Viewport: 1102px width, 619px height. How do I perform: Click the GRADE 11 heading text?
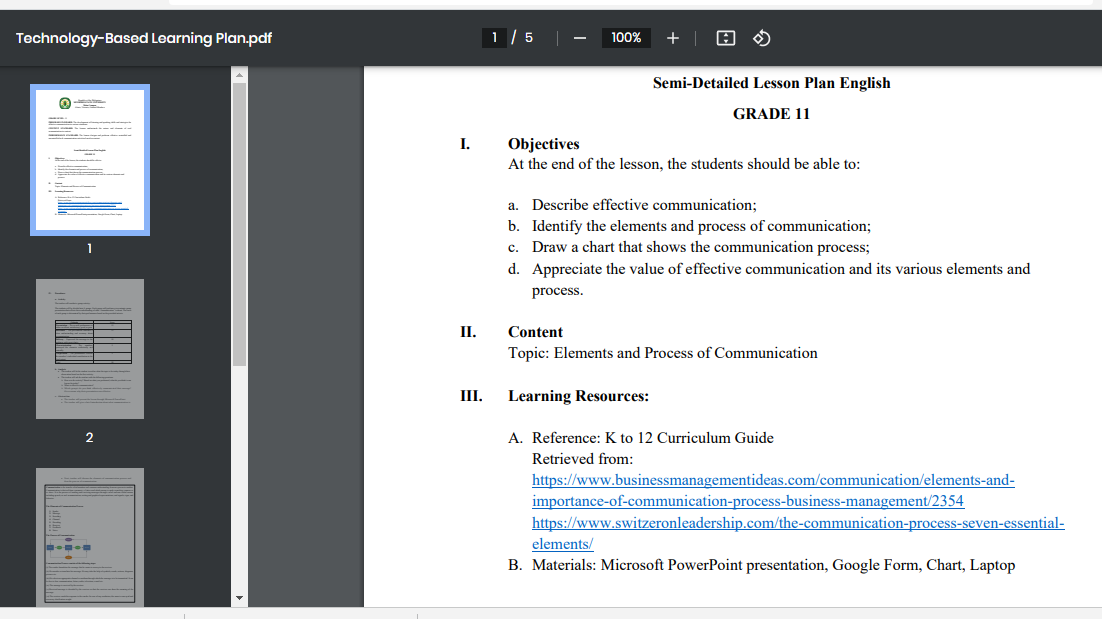pyautogui.click(x=771, y=114)
